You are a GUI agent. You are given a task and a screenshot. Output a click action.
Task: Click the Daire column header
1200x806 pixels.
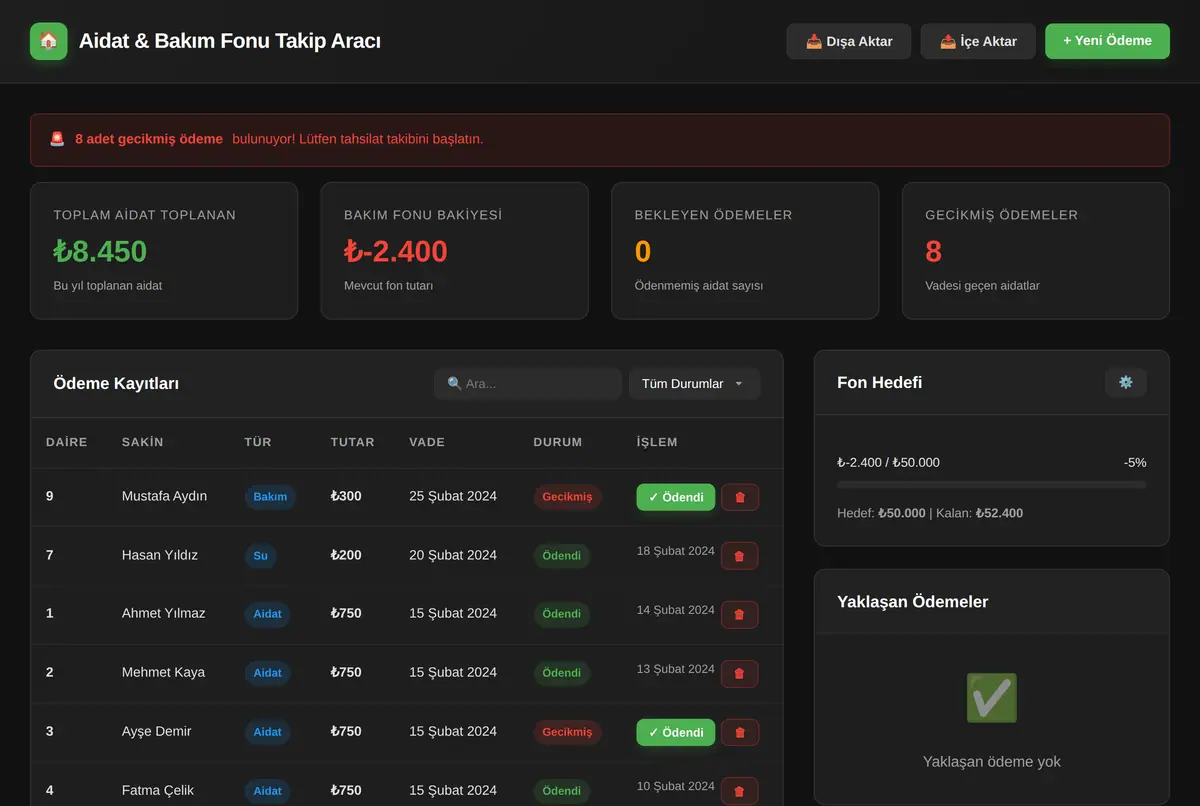67,442
